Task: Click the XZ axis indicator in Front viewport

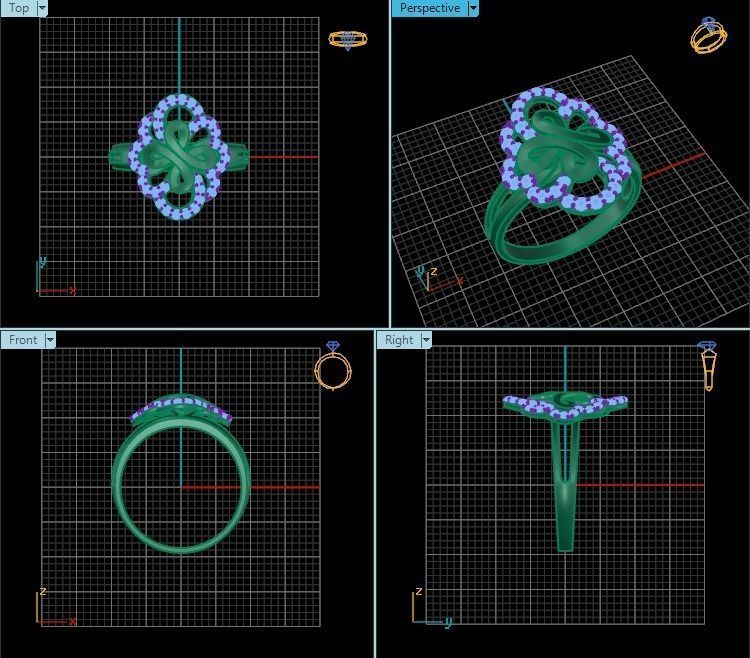Action: [x=56, y=606]
